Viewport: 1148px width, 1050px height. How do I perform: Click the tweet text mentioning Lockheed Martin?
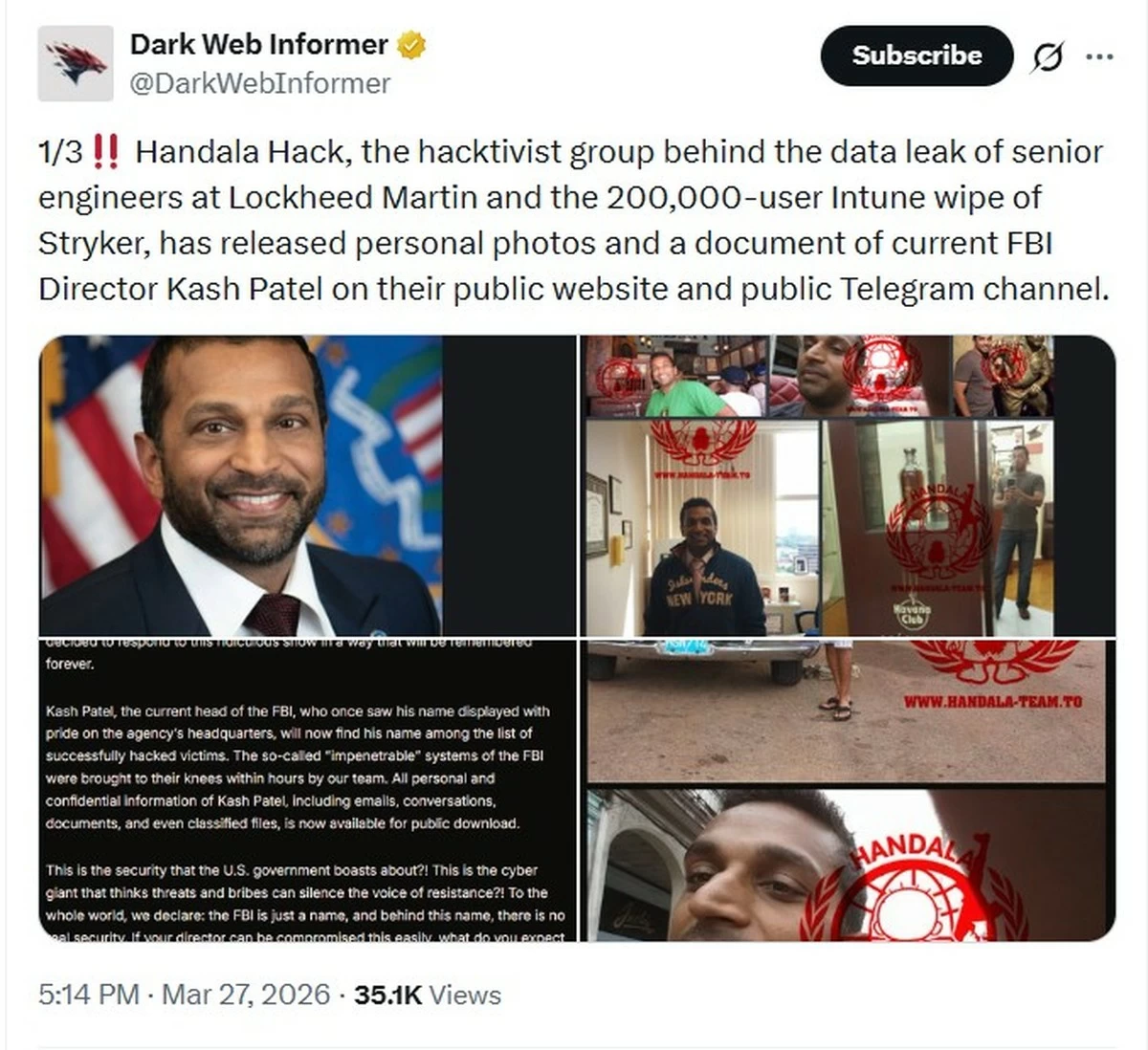click(574, 220)
